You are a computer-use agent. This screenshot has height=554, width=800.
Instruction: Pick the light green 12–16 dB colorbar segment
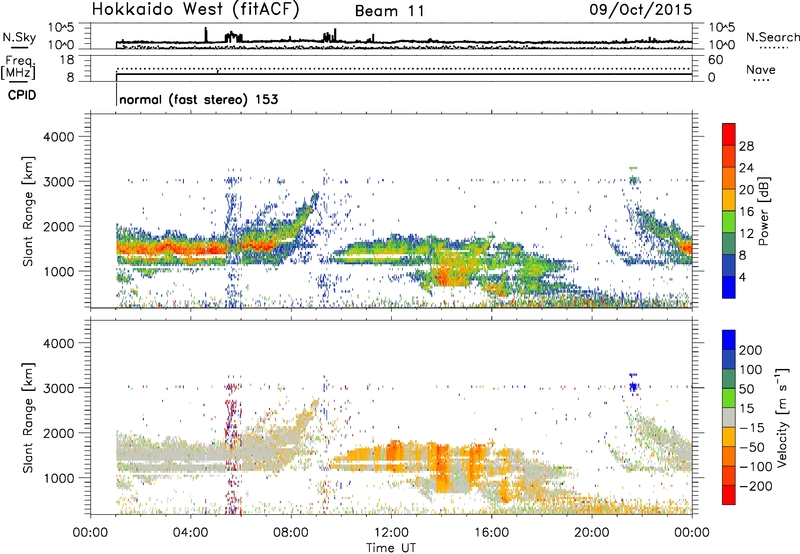pyautogui.click(x=729, y=222)
